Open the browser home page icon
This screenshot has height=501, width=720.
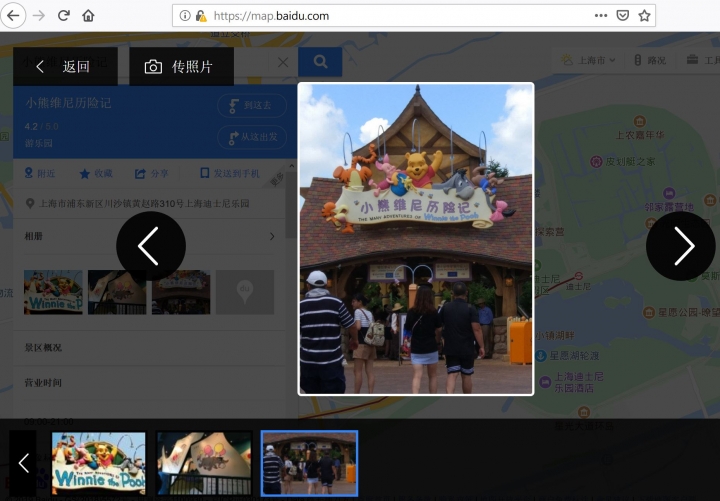click(x=88, y=16)
